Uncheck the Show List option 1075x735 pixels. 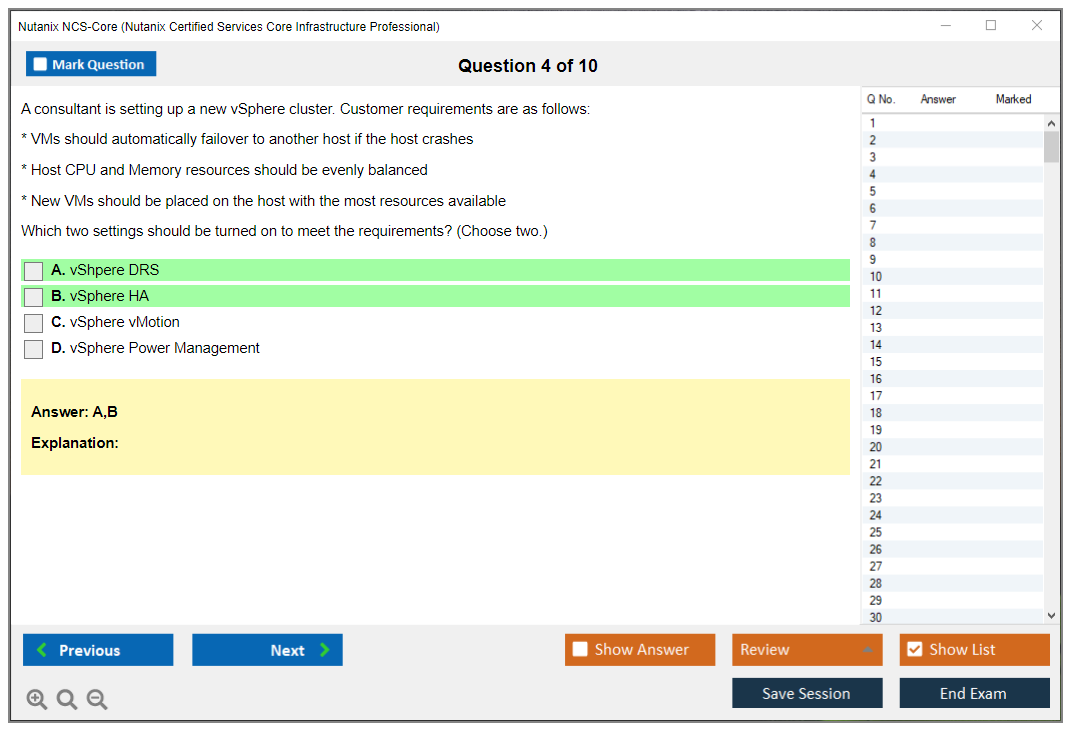pos(914,650)
